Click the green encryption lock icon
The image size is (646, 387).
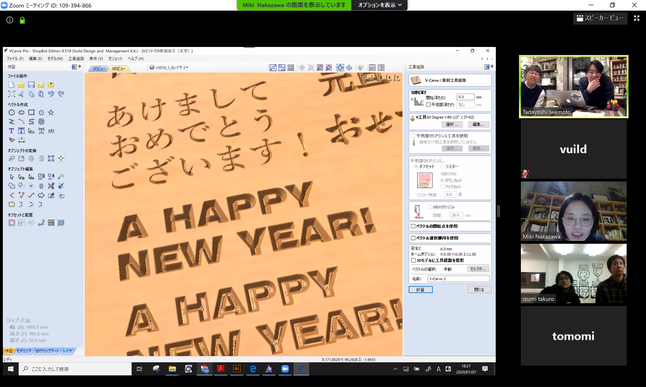point(22,20)
